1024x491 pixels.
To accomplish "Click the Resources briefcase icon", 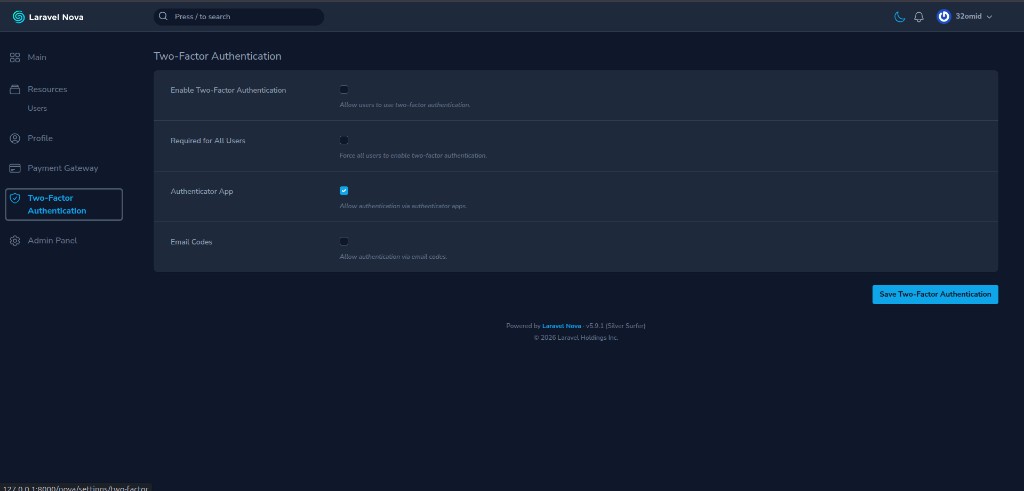I will click(x=14, y=89).
